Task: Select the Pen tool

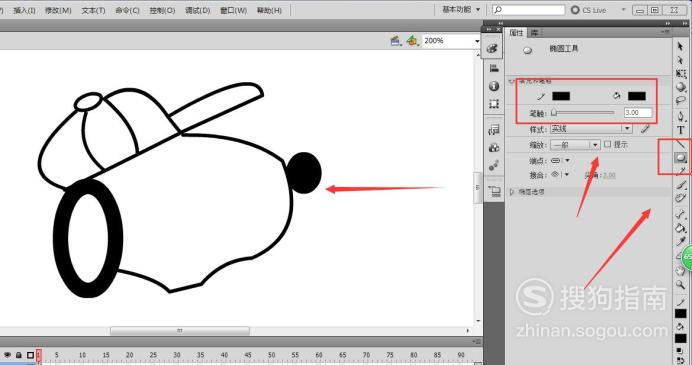Action: (x=681, y=117)
